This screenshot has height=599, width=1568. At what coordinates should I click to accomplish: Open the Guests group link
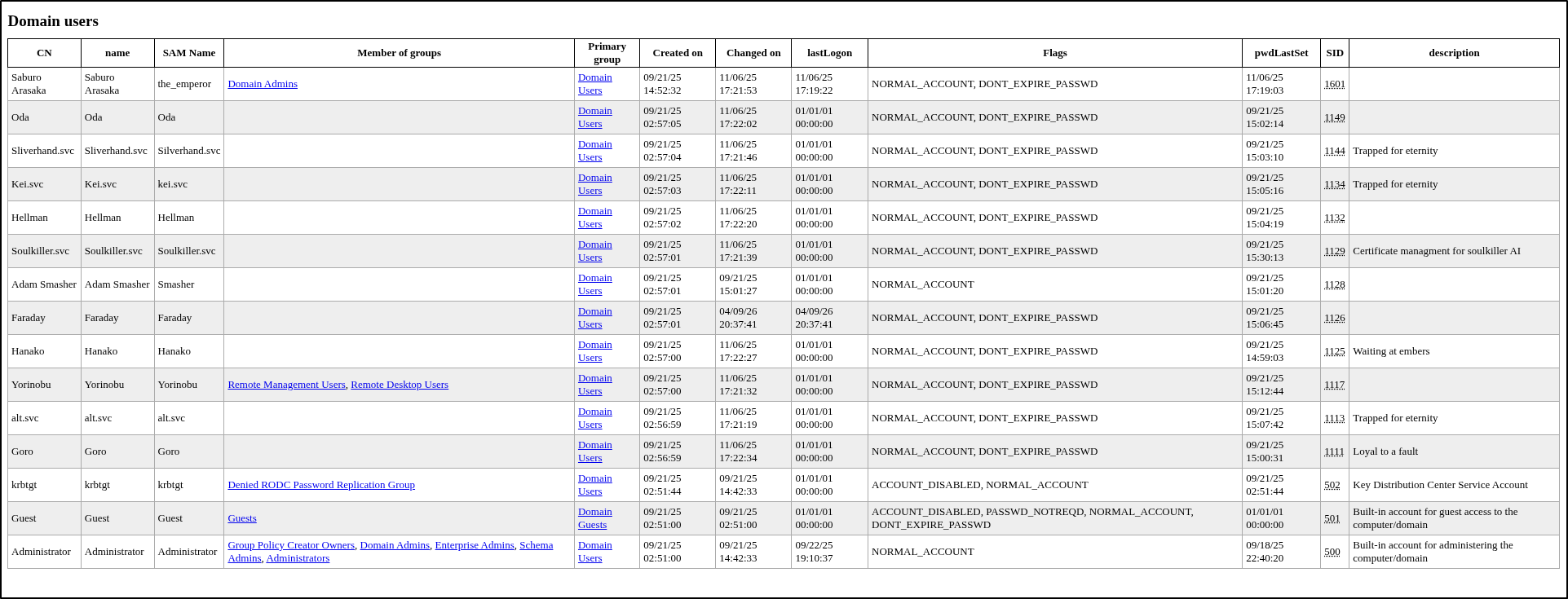click(241, 518)
